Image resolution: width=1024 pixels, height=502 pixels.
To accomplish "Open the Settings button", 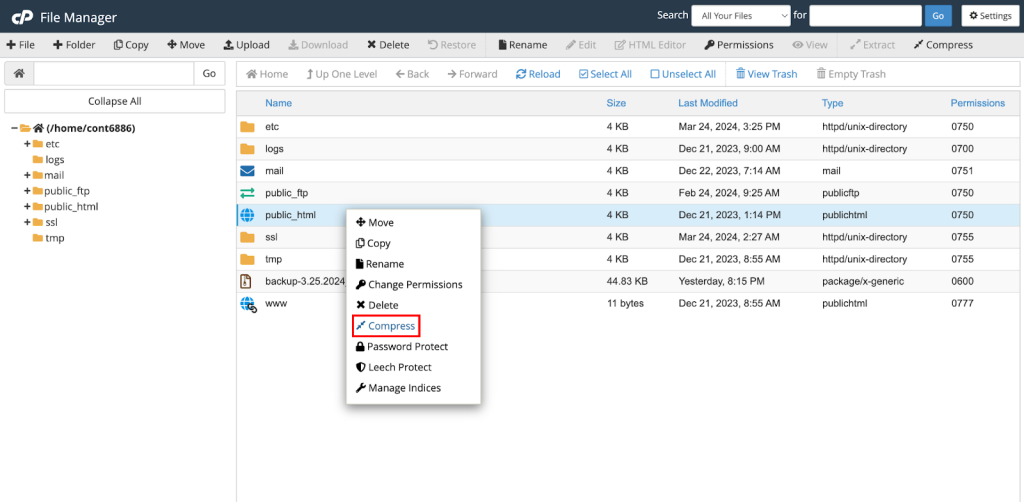I will [987, 16].
